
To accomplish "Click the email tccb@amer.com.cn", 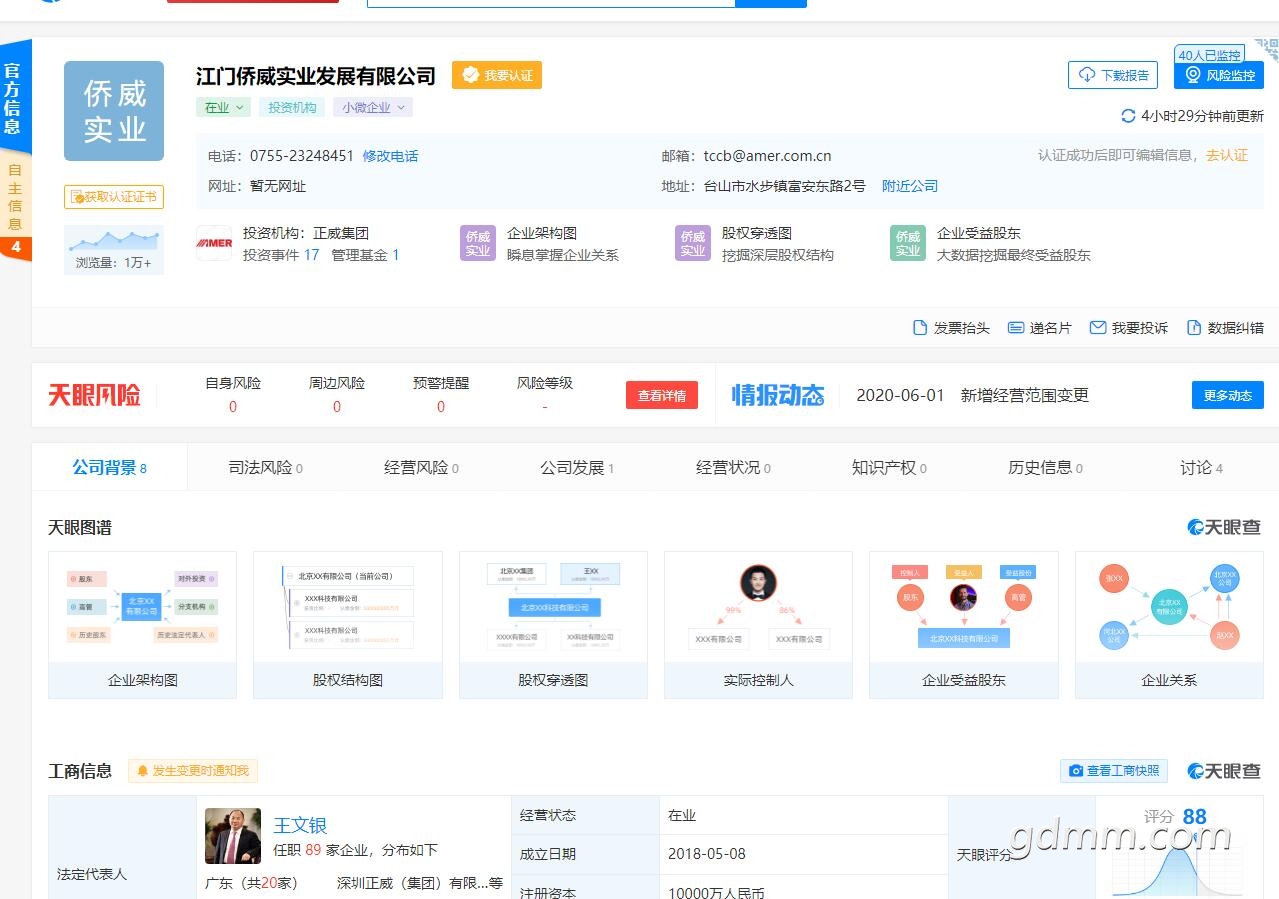I will tap(767, 156).
